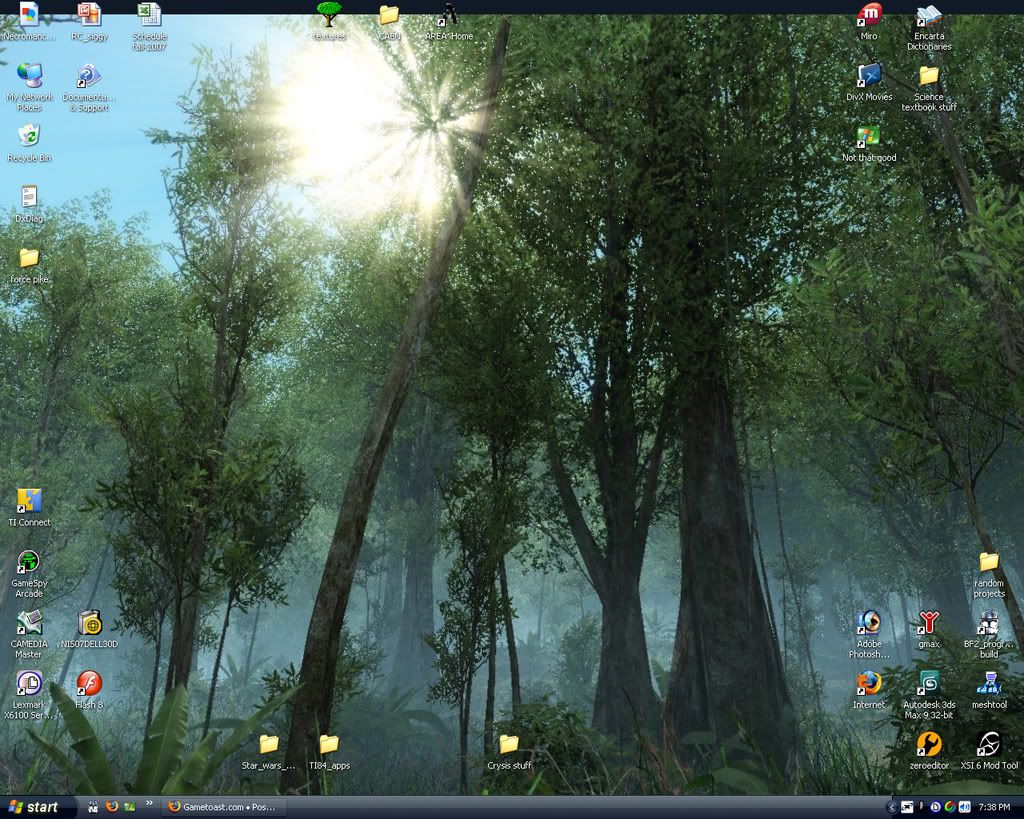Click first Quick Launch icon beside Start

[93, 807]
